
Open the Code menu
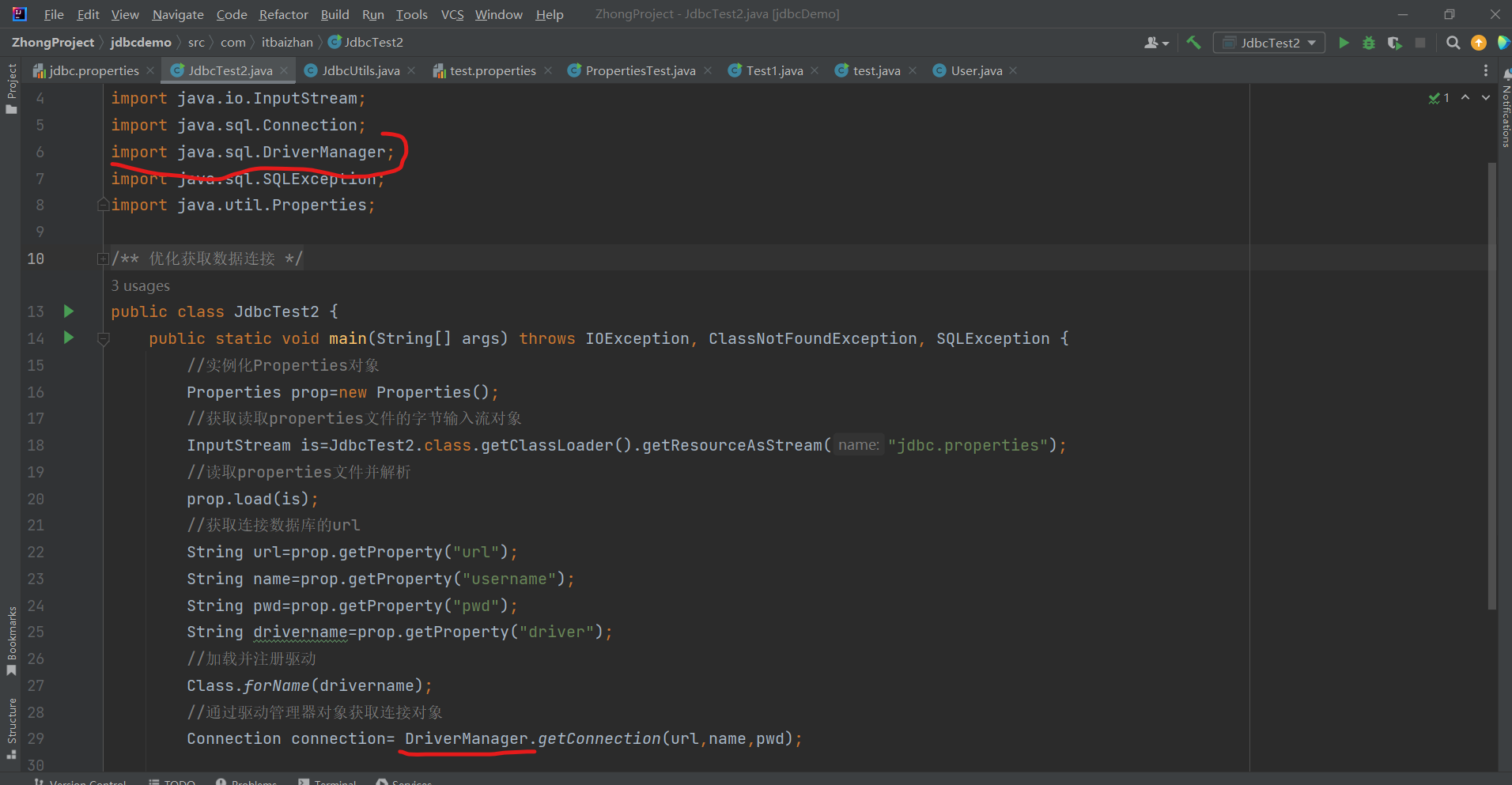(232, 14)
